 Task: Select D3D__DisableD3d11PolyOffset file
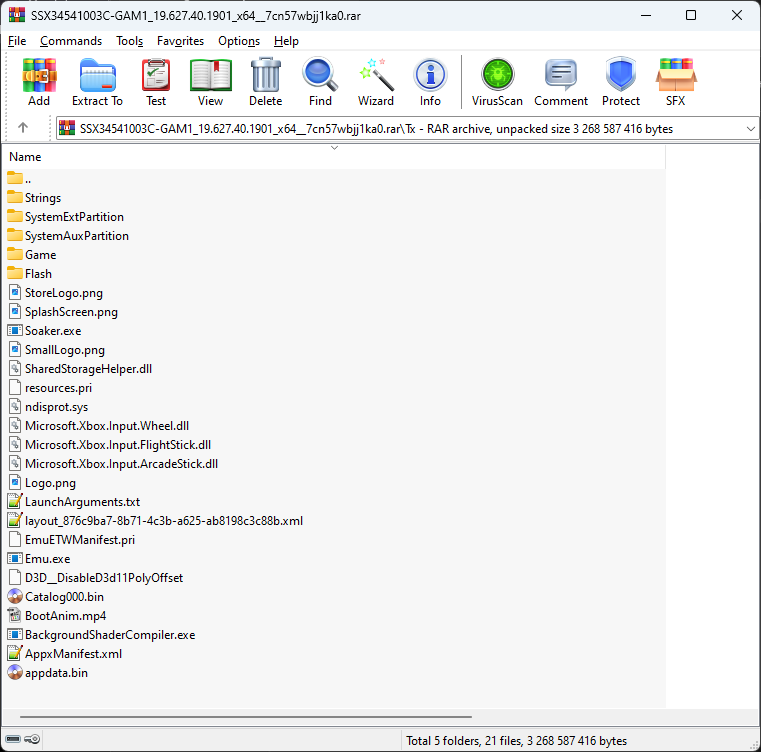click(x=95, y=578)
